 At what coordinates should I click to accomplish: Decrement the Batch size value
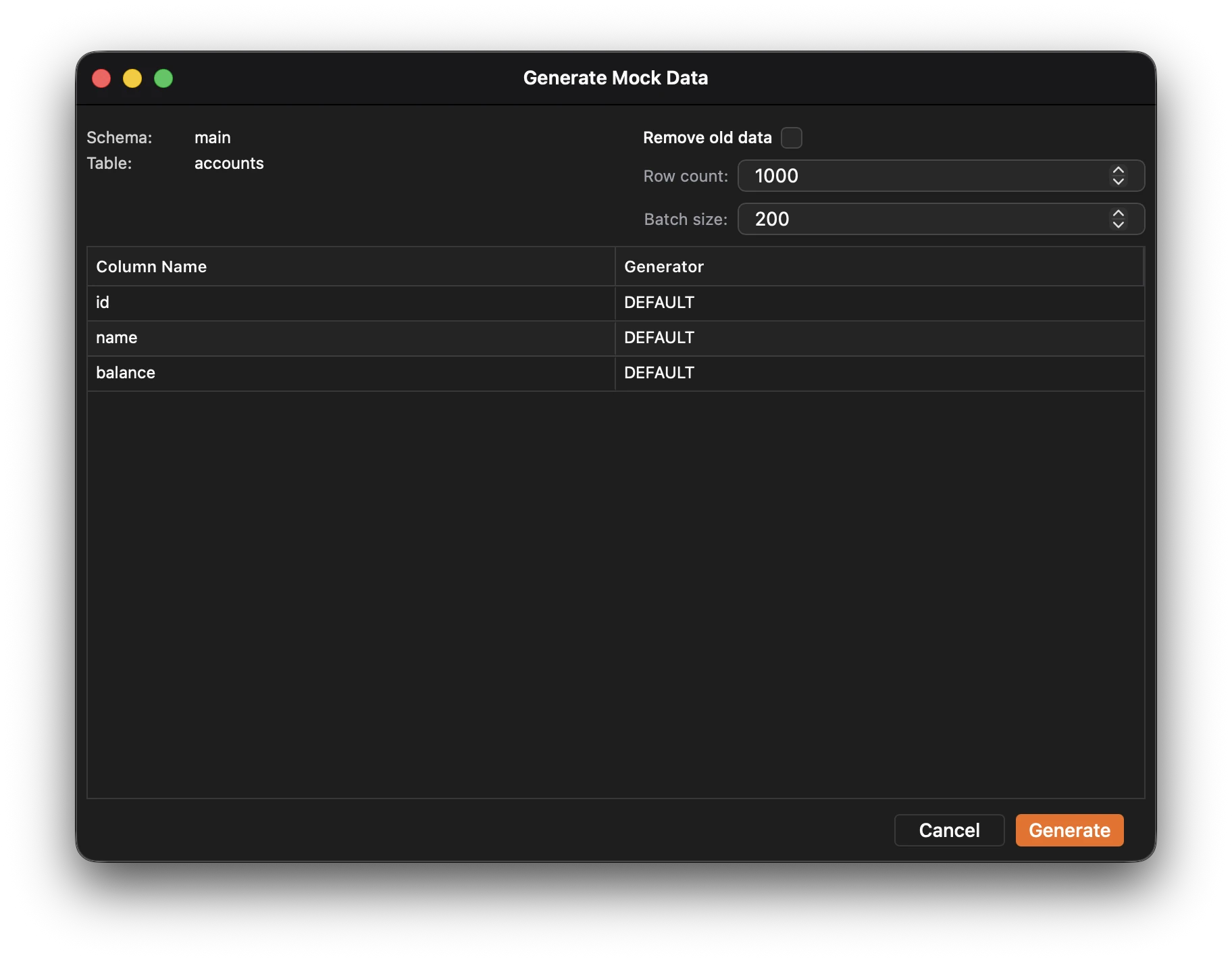tap(1118, 224)
